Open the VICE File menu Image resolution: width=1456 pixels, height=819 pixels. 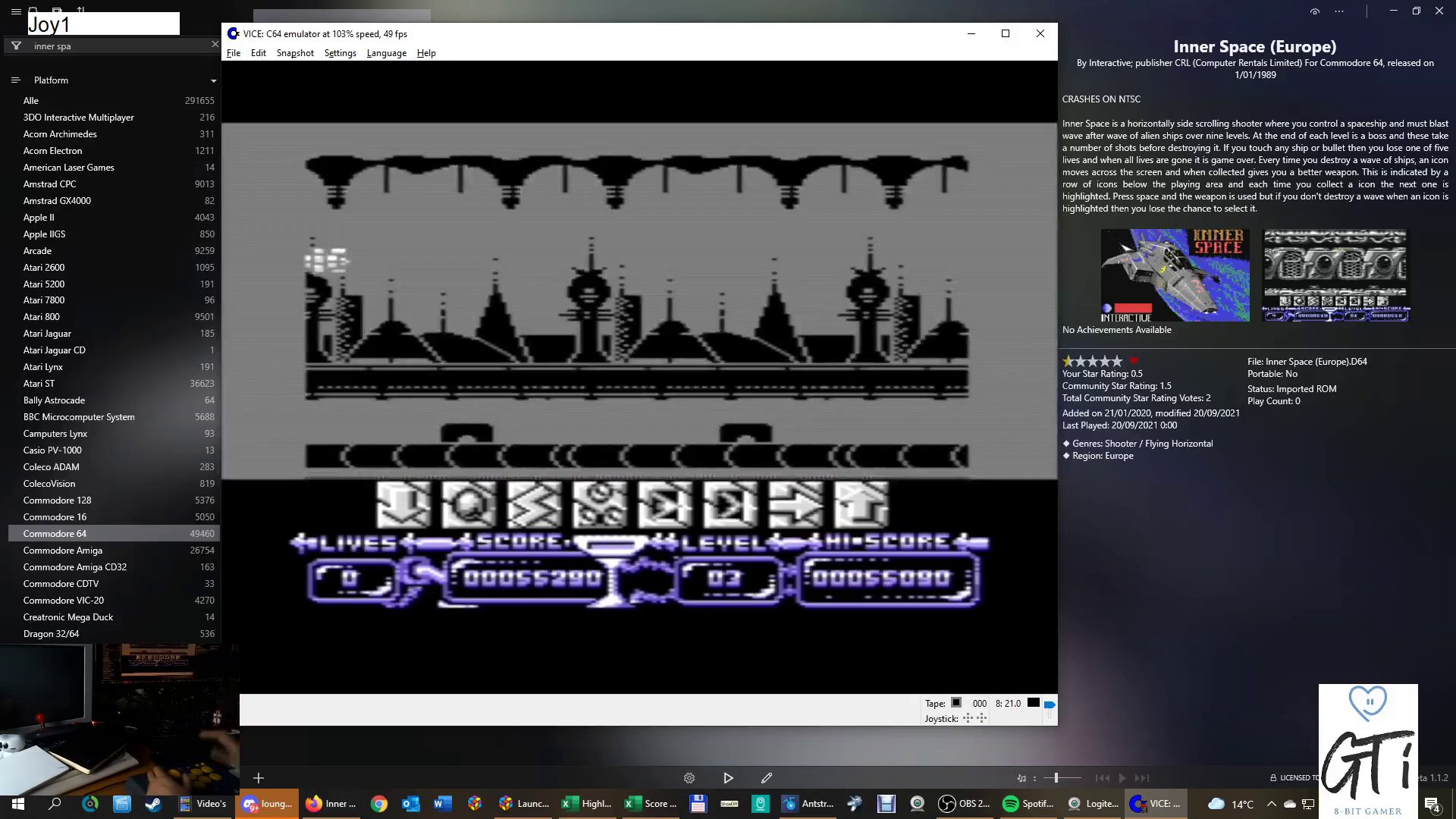pos(234,53)
